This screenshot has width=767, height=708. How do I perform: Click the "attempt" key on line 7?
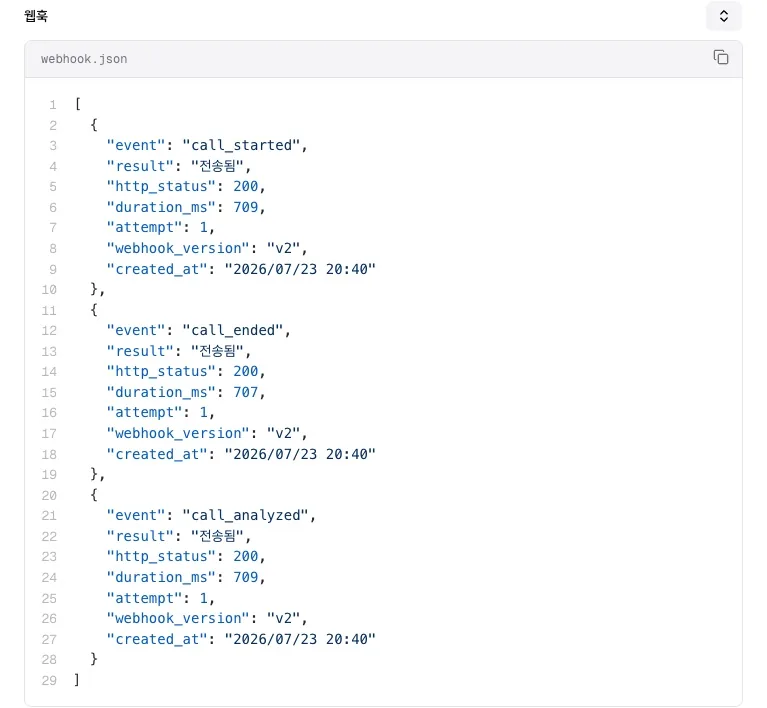(x=144, y=228)
